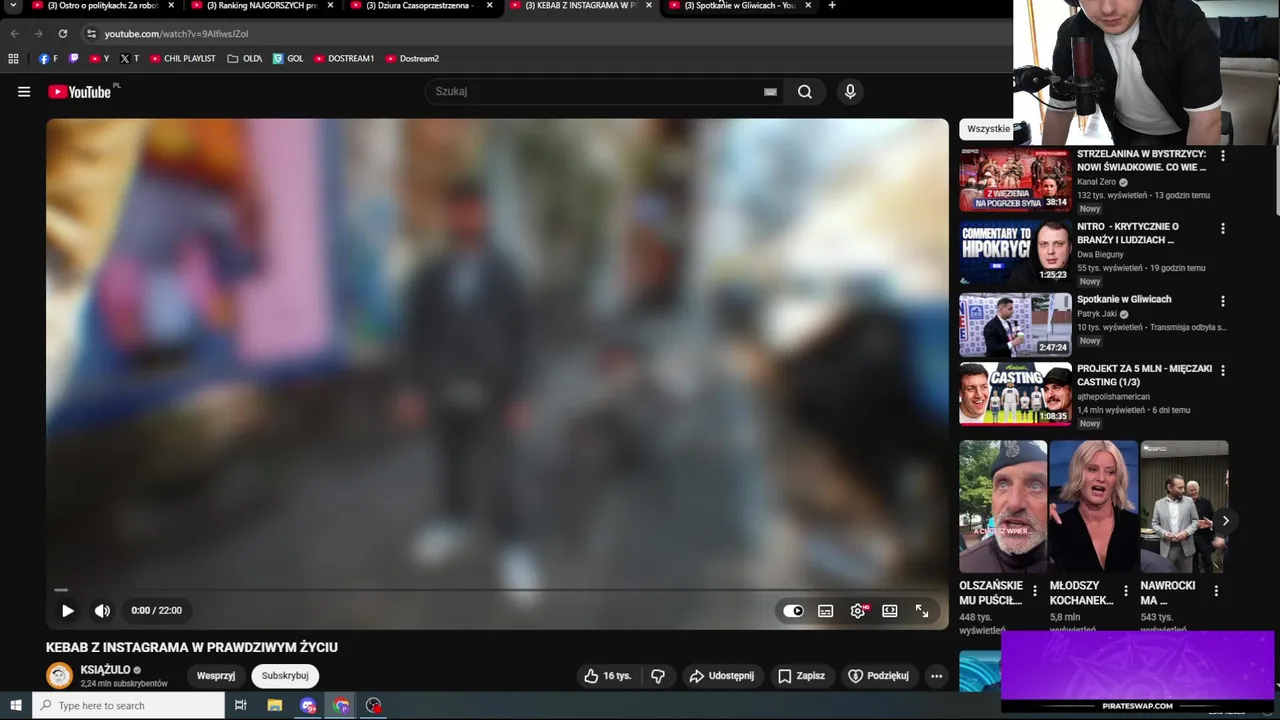The width and height of the screenshot is (1280, 720).
Task: Open Task View on the taskbar
Action: 241,706
